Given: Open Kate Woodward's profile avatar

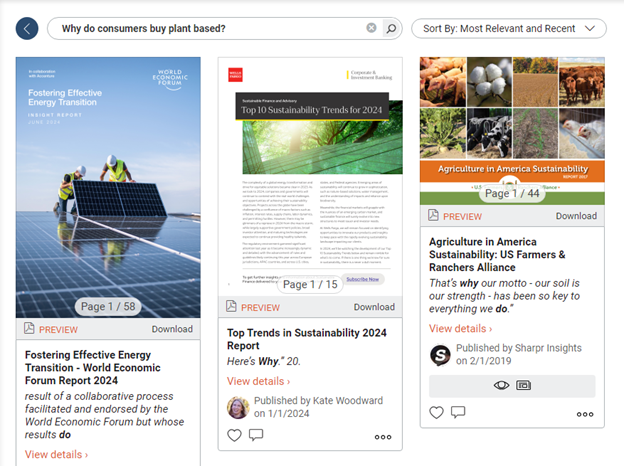Looking at the screenshot, I should pyautogui.click(x=238, y=408).
